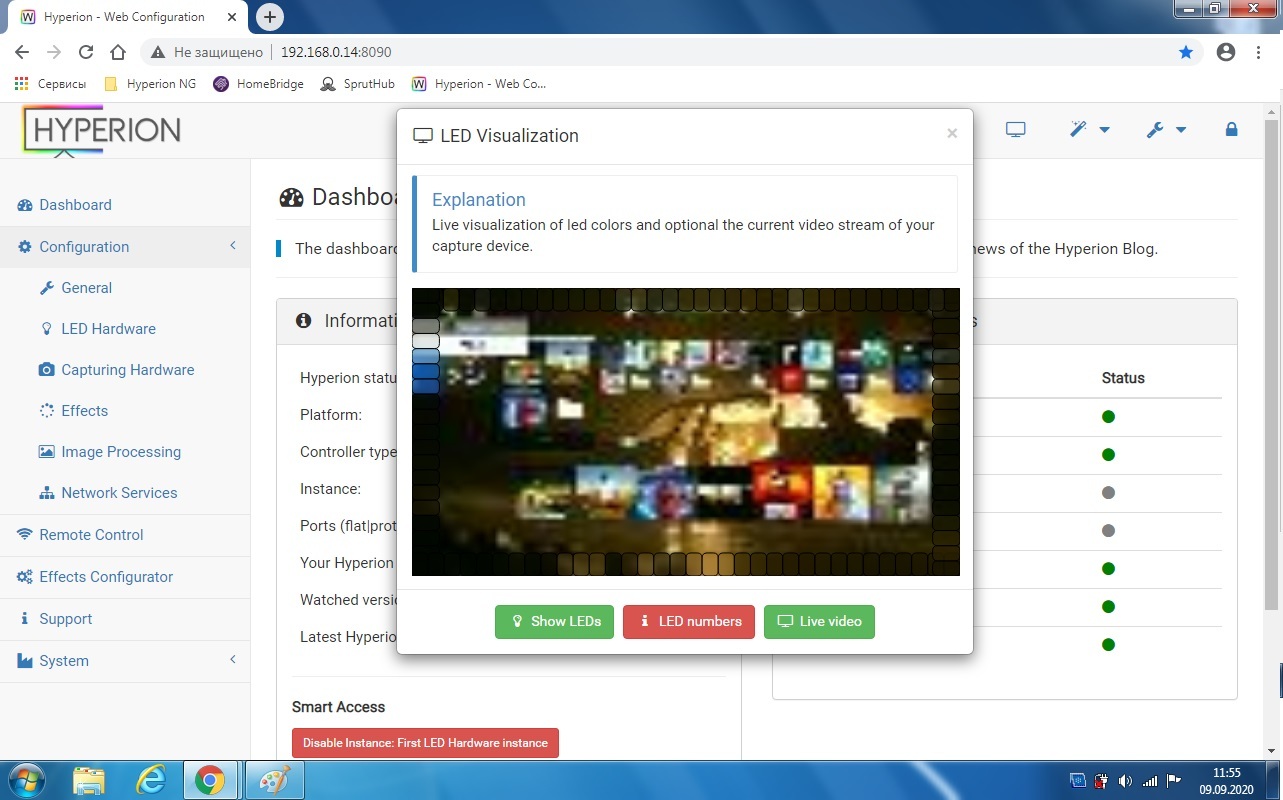
Task: Click the Hyperion logo
Action: pyautogui.click(x=103, y=130)
